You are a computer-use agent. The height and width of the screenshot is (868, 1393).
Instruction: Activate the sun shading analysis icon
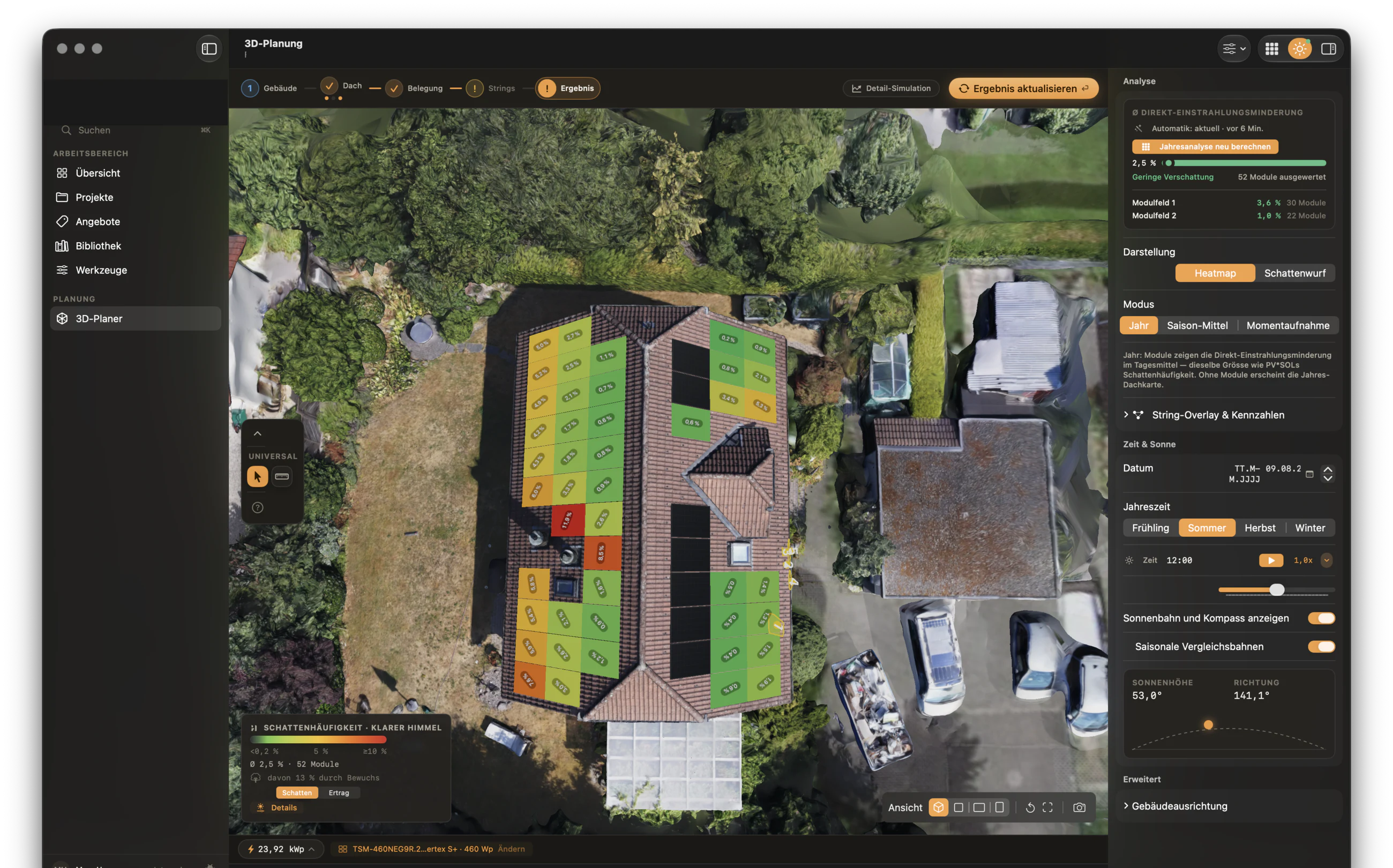tap(1299, 49)
